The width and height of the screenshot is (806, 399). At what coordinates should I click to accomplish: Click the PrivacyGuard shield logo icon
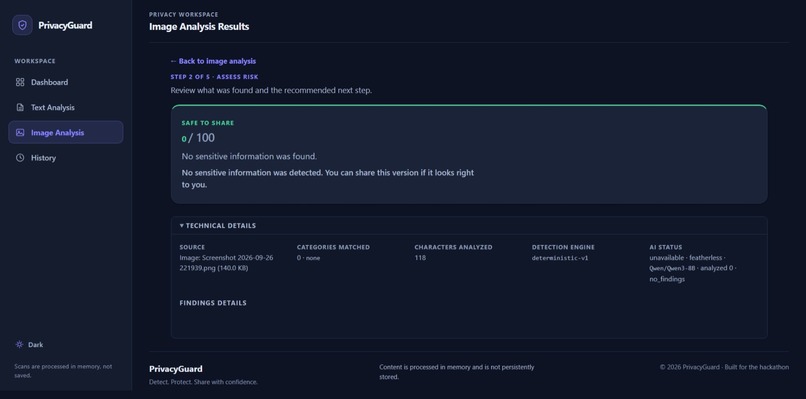(x=22, y=25)
